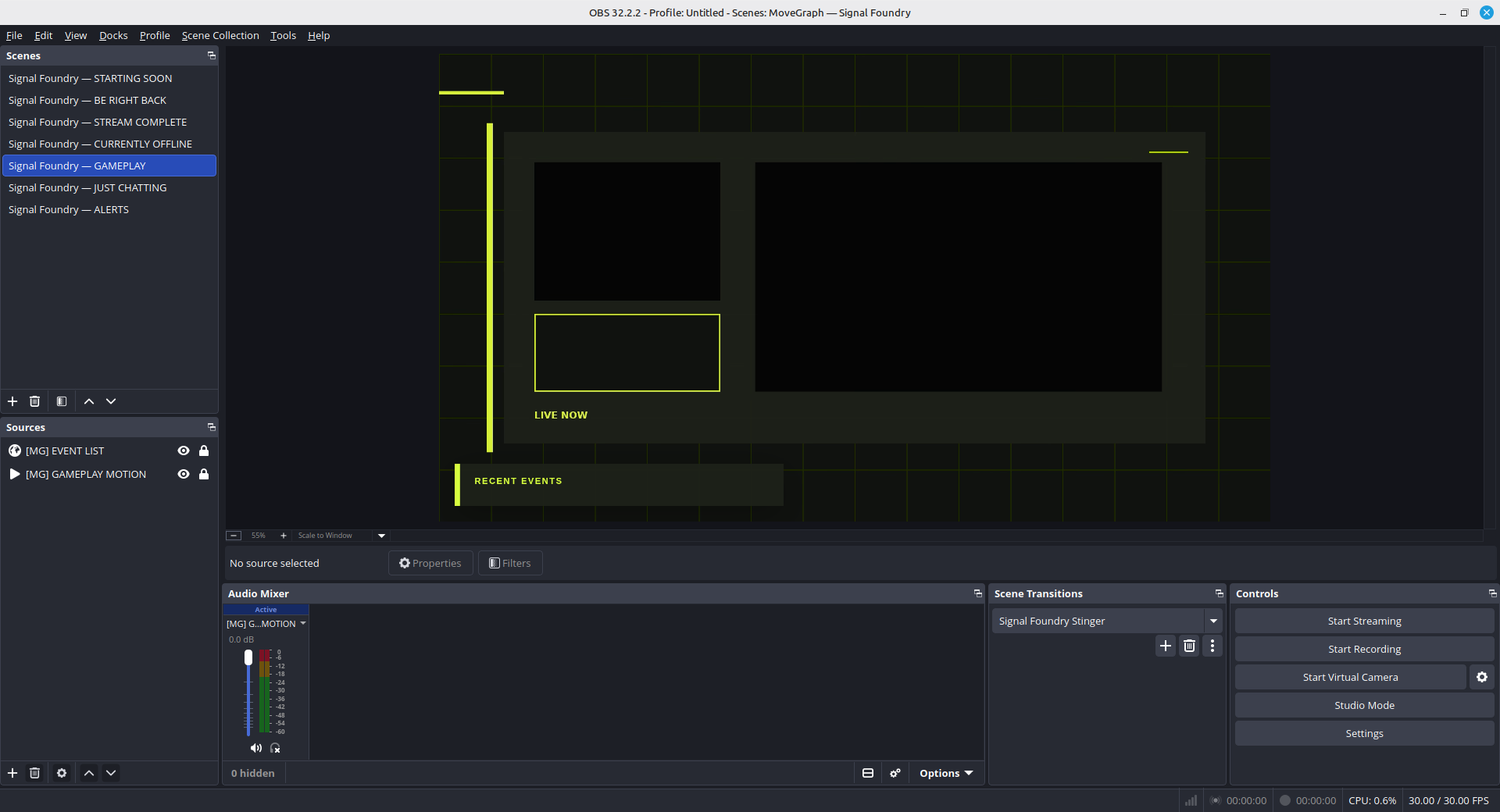Viewport: 1500px width, 812px height.
Task: Add a new source with the plus icon
Action: (x=12, y=773)
